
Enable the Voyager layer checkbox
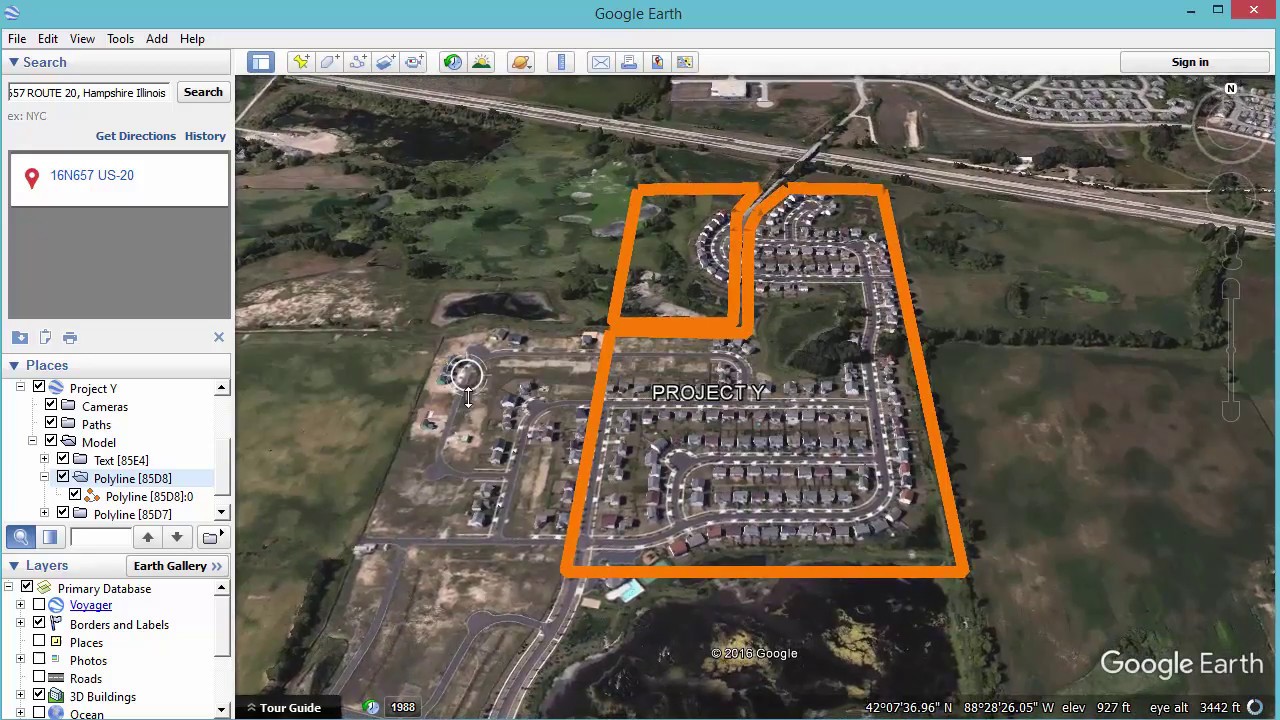tap(39, 605)
